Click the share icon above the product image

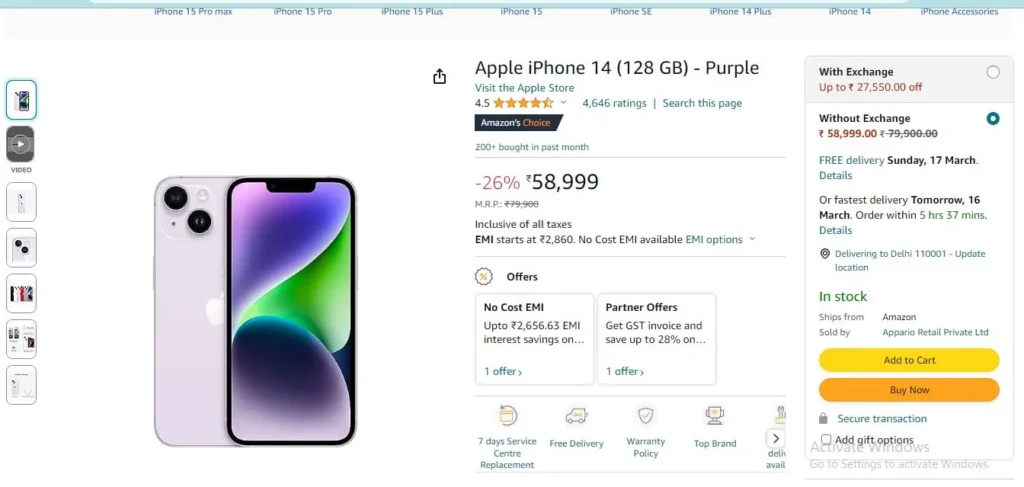[440, 76]
